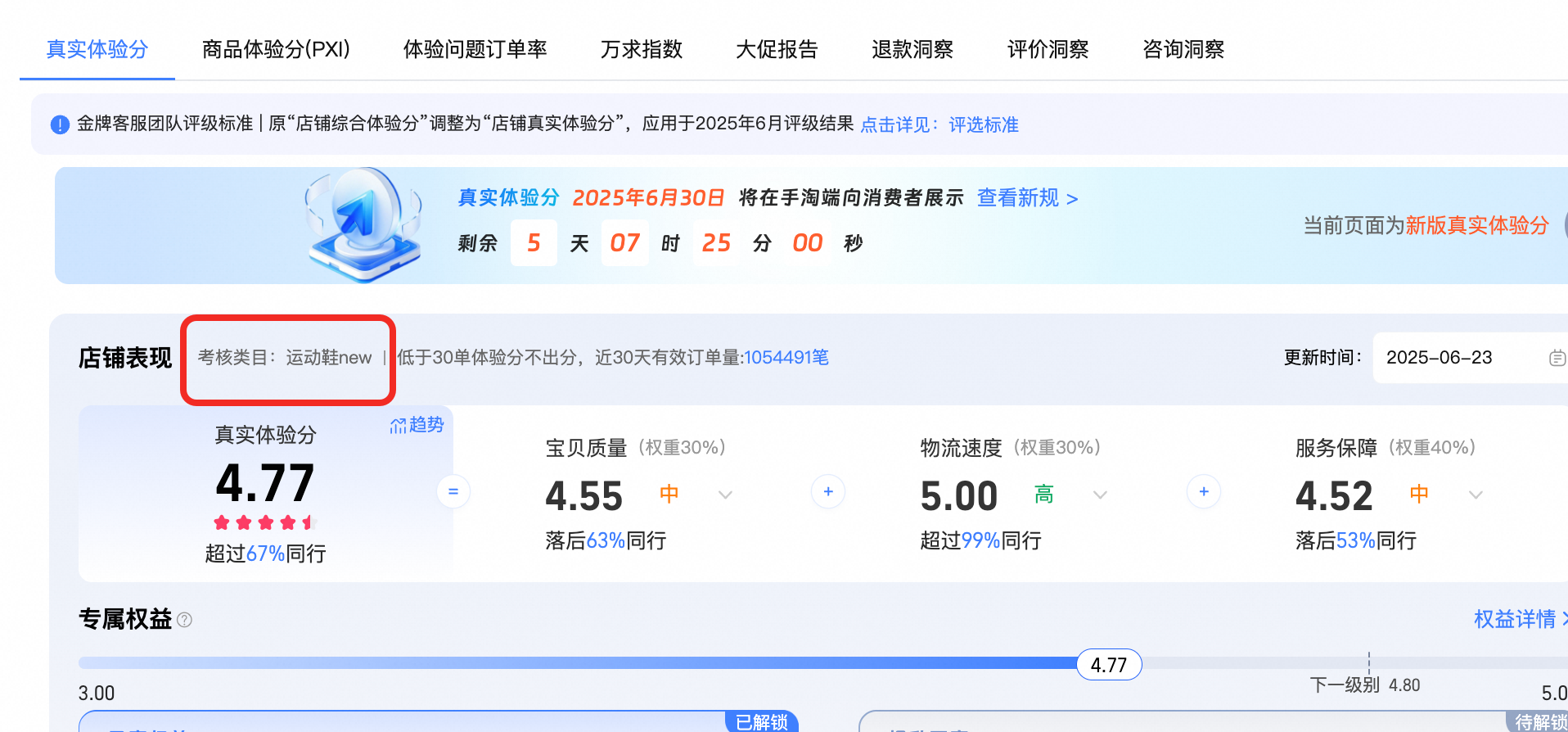Image resolution: width=1568 pixels, height=732 pixels.
Task: Click the 4.77 marker on the progress bar
Action: click(1109, 665)
